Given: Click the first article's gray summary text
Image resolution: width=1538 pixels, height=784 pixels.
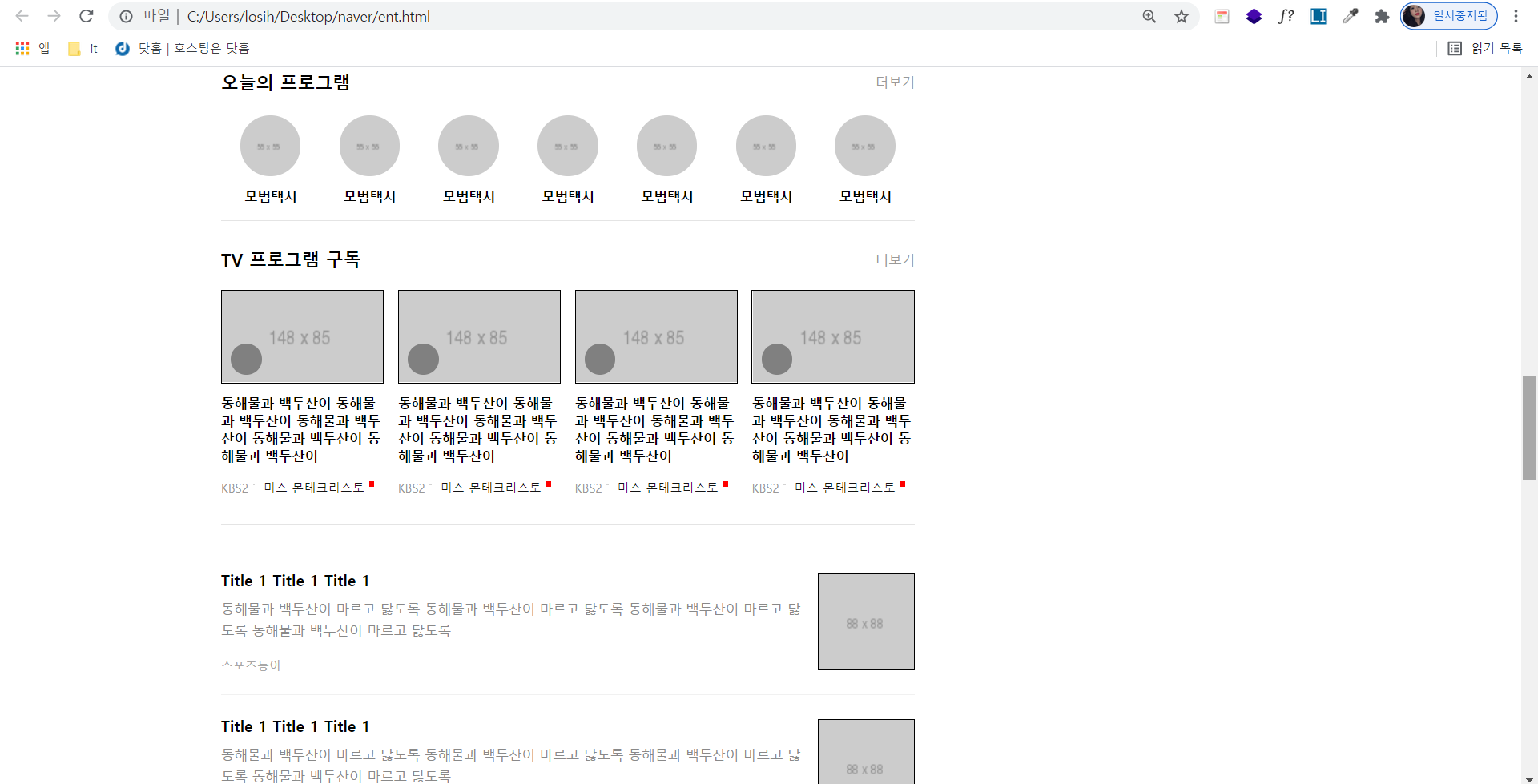Looking at the screenshot, I should pos(511,620).
